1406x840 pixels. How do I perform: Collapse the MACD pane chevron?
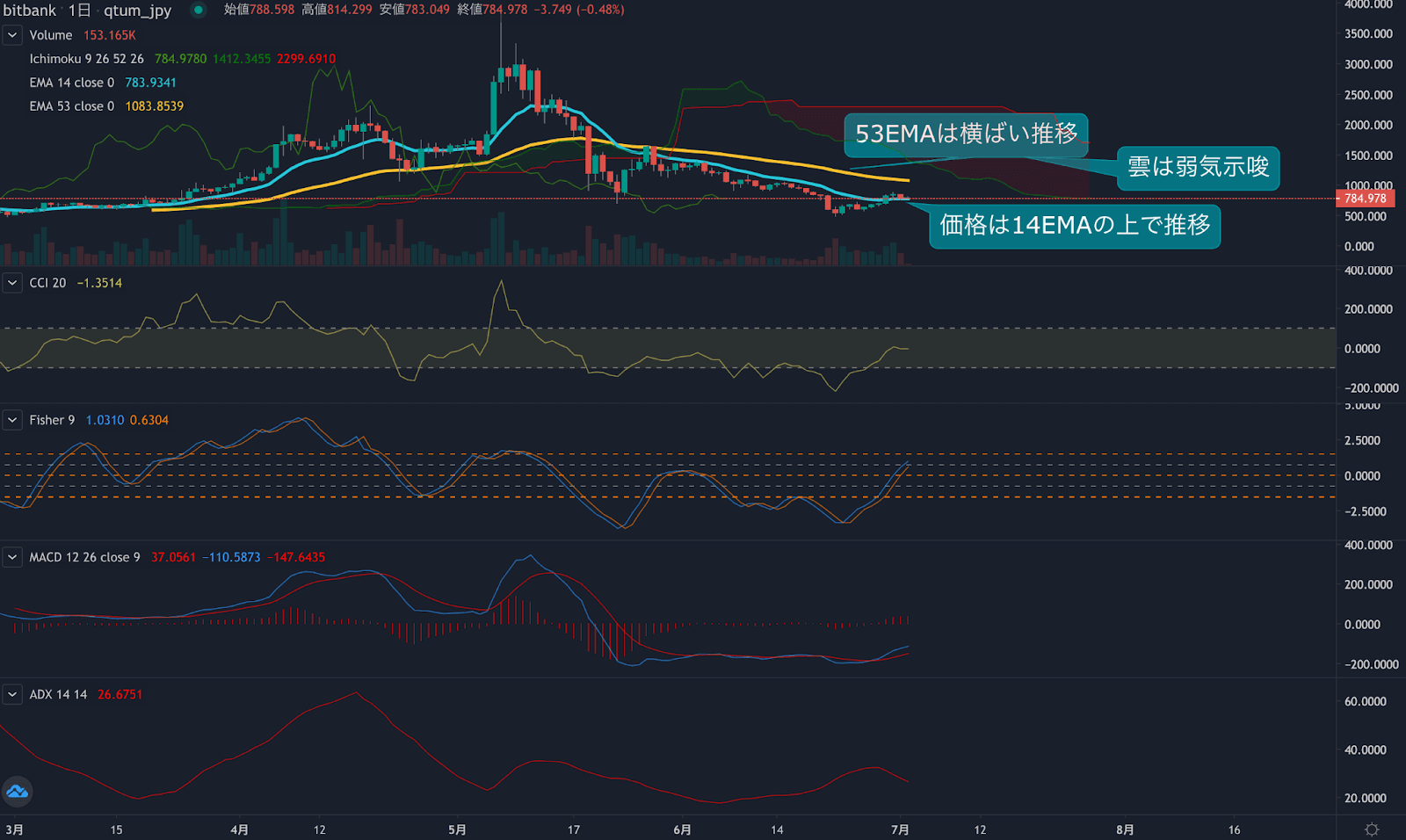(x=12, y=557)
